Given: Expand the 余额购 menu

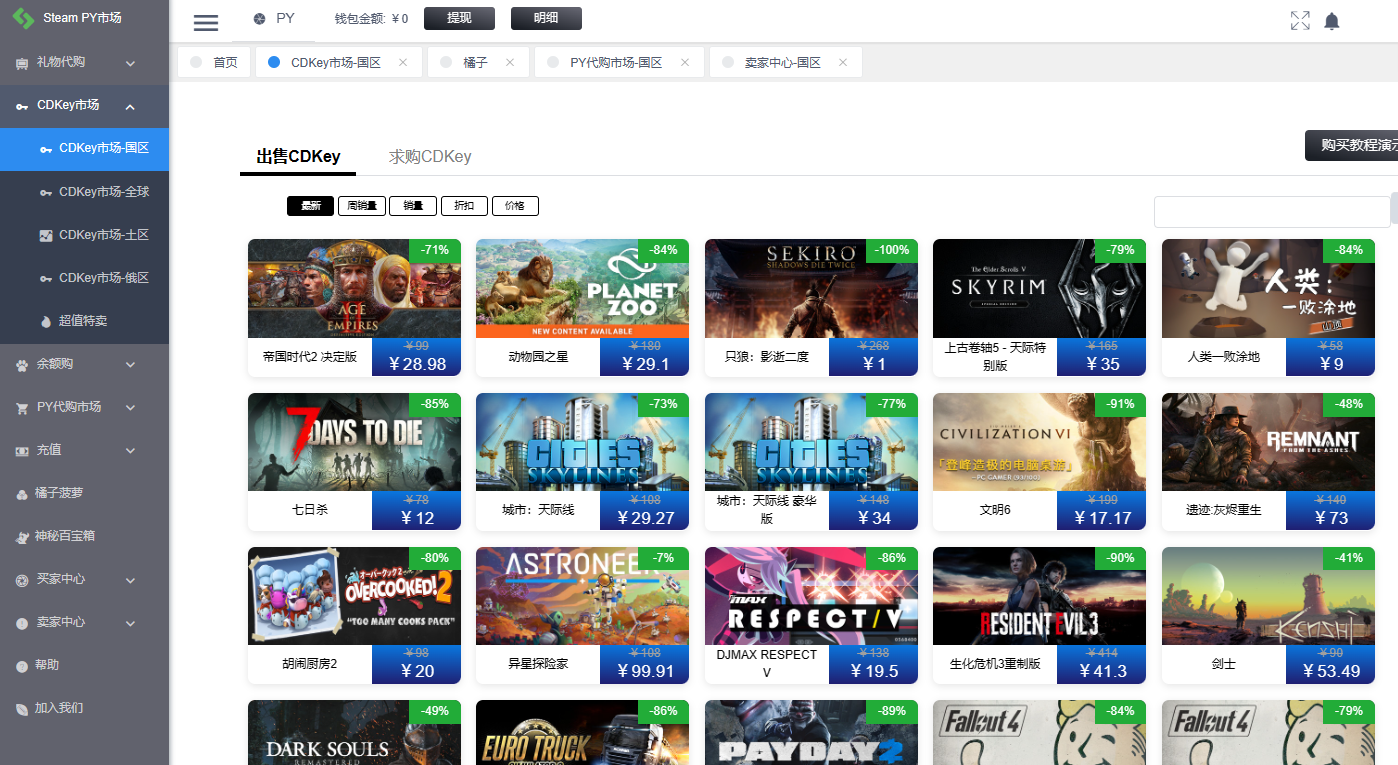Looking at the screenshot, I should click(130, 365).
